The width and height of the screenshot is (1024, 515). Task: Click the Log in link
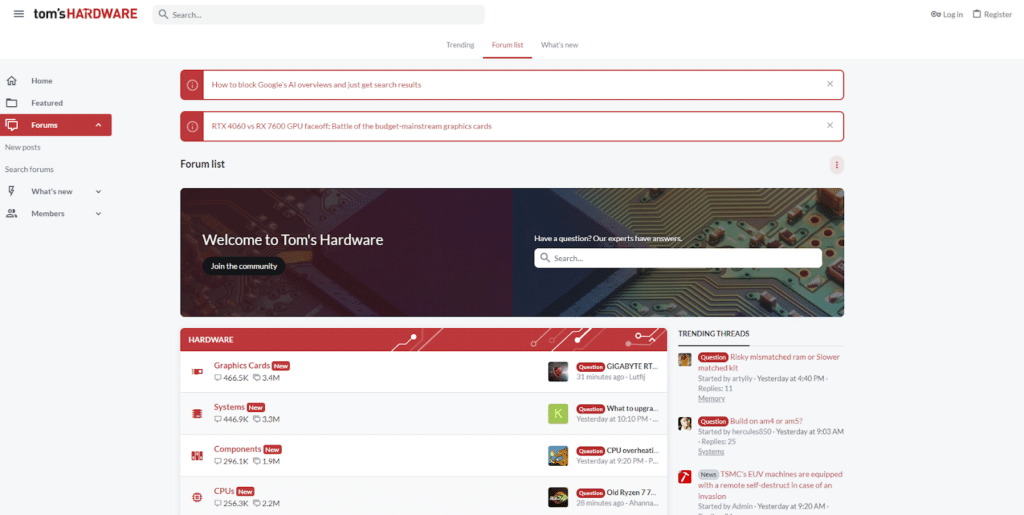click(947, 14)
